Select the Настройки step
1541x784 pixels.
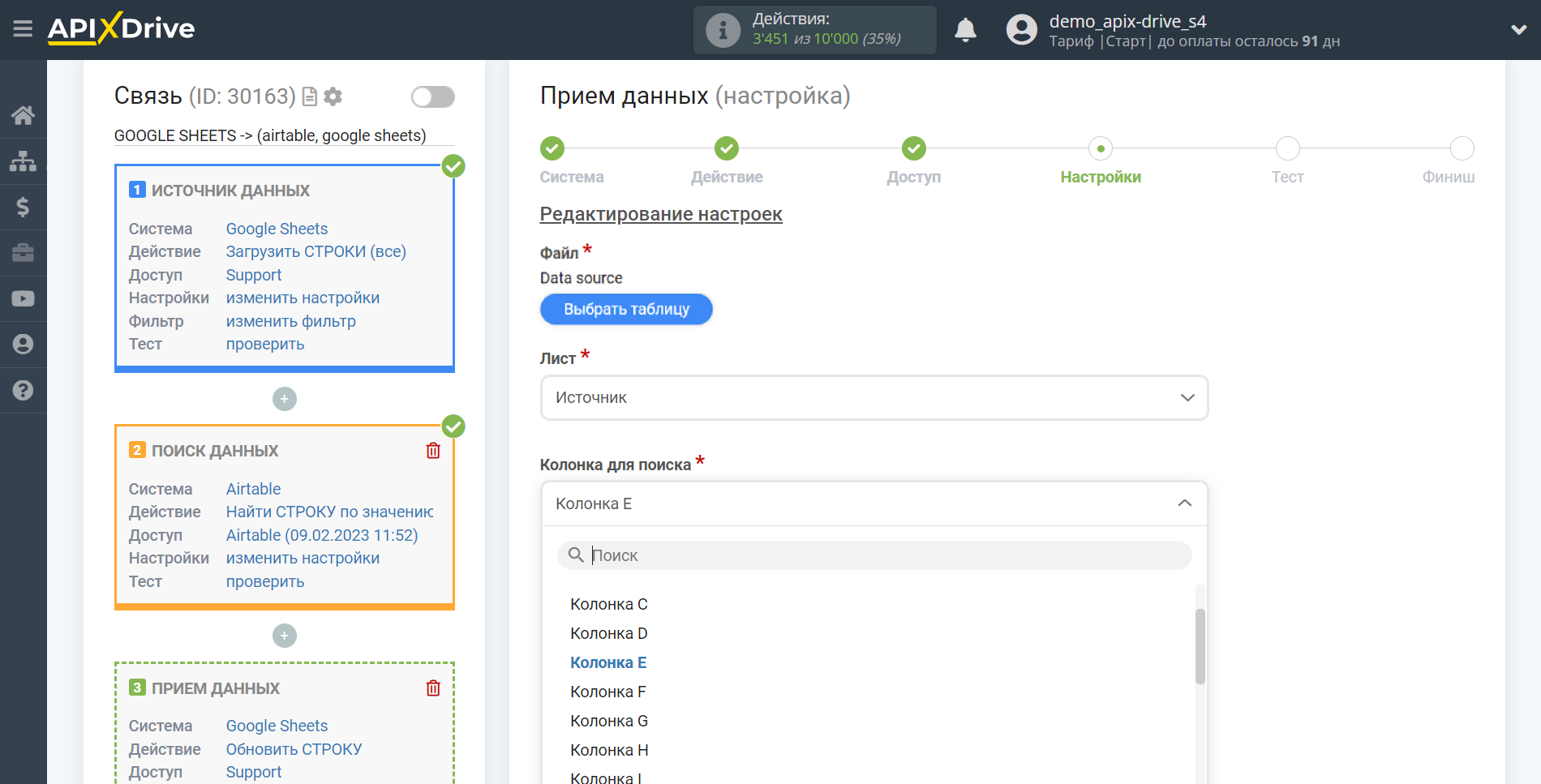pyautogui.click(x=1101, y=148)
